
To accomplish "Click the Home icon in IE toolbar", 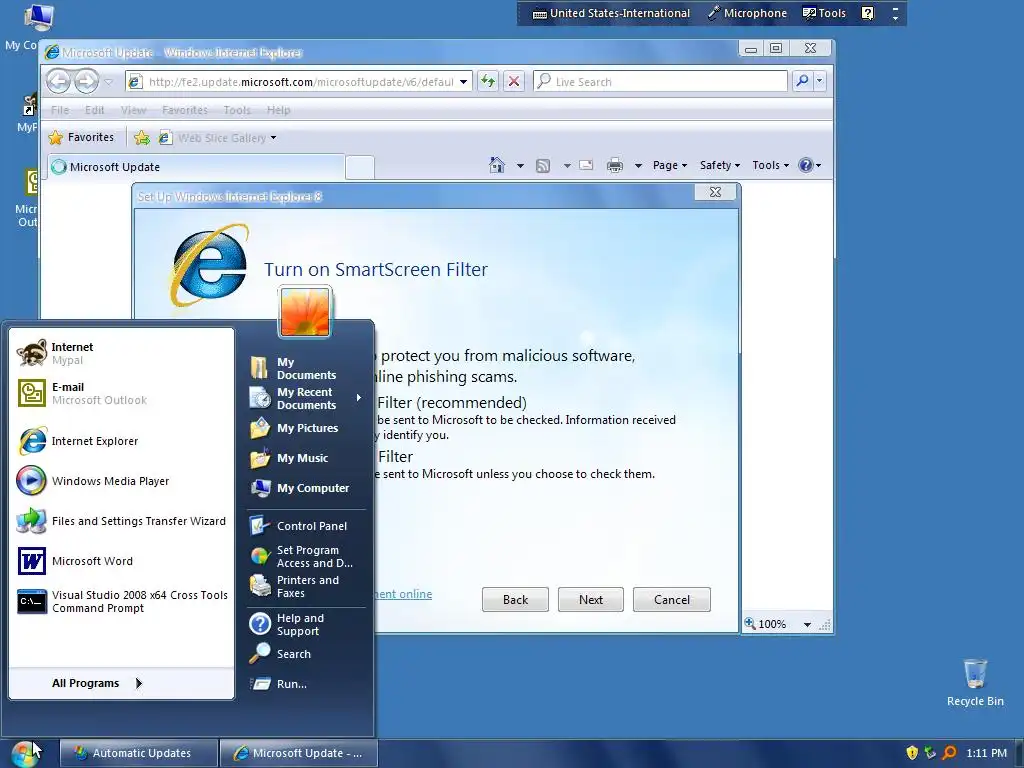I will [497, 165].
